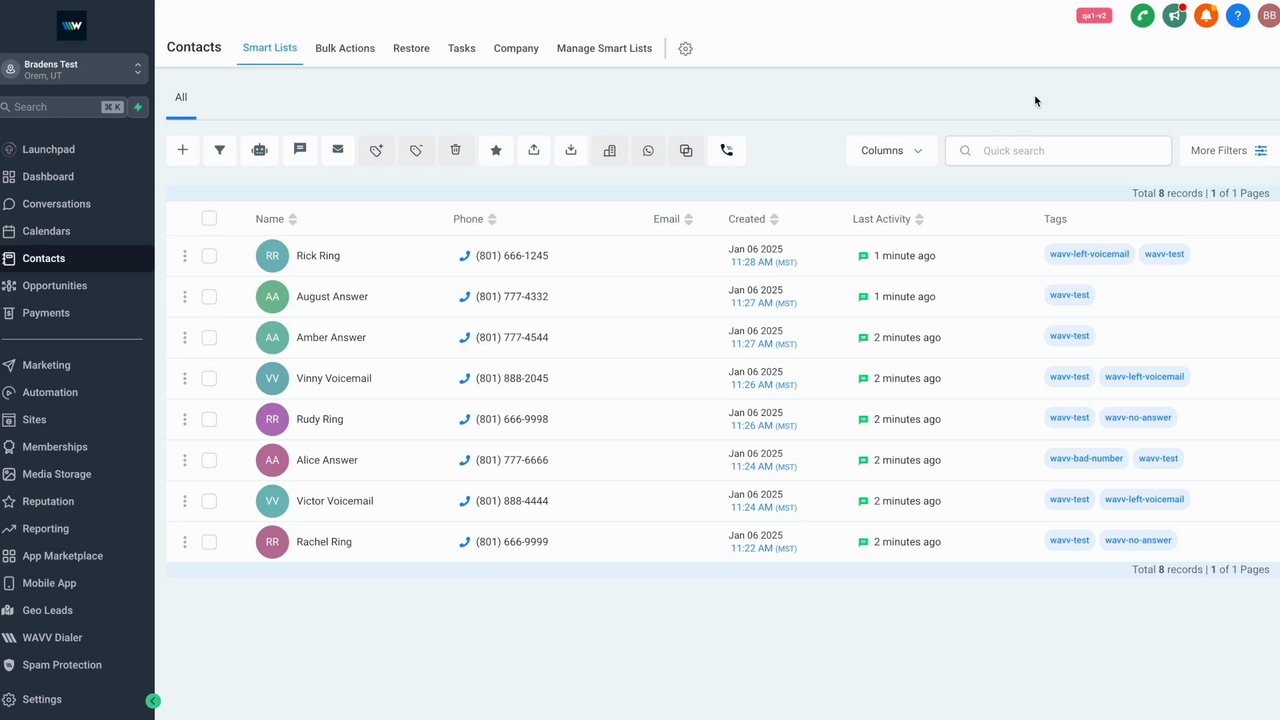Screen dimensions: 1280x720
Task: Click the send SMS chat icon
Action: (x=299, y=150)
